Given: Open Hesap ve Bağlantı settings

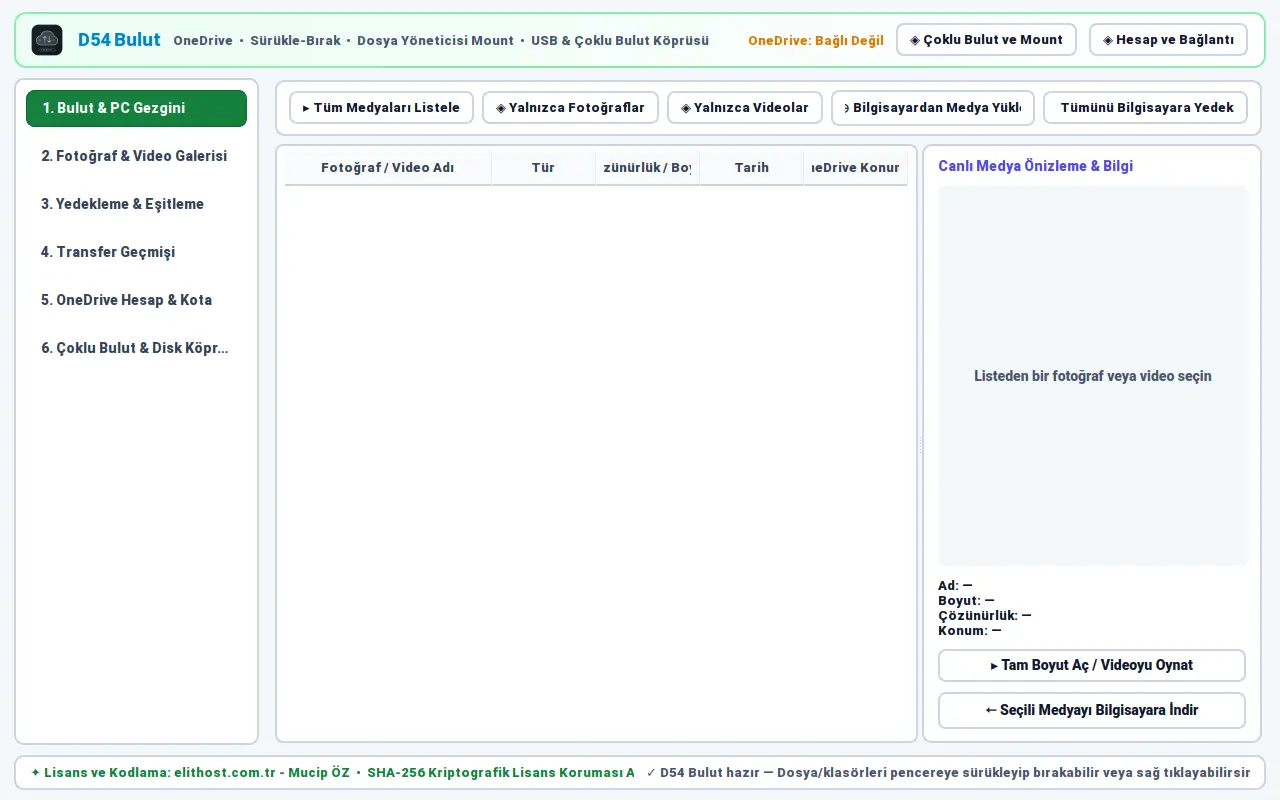Looking at the screenshot, I should point(1168,40).
